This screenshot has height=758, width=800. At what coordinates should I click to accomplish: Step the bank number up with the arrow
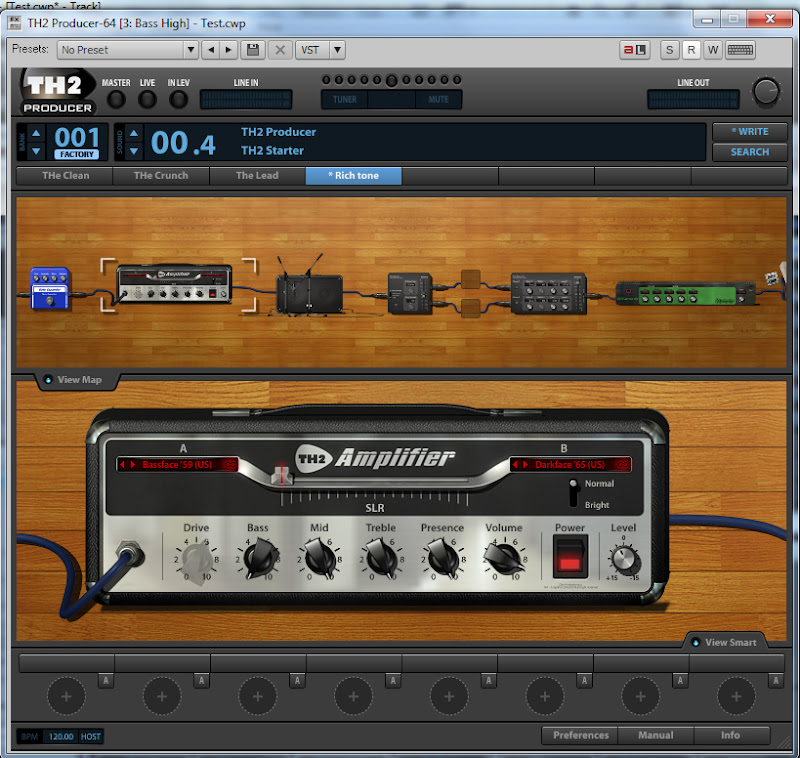[36, 133]
